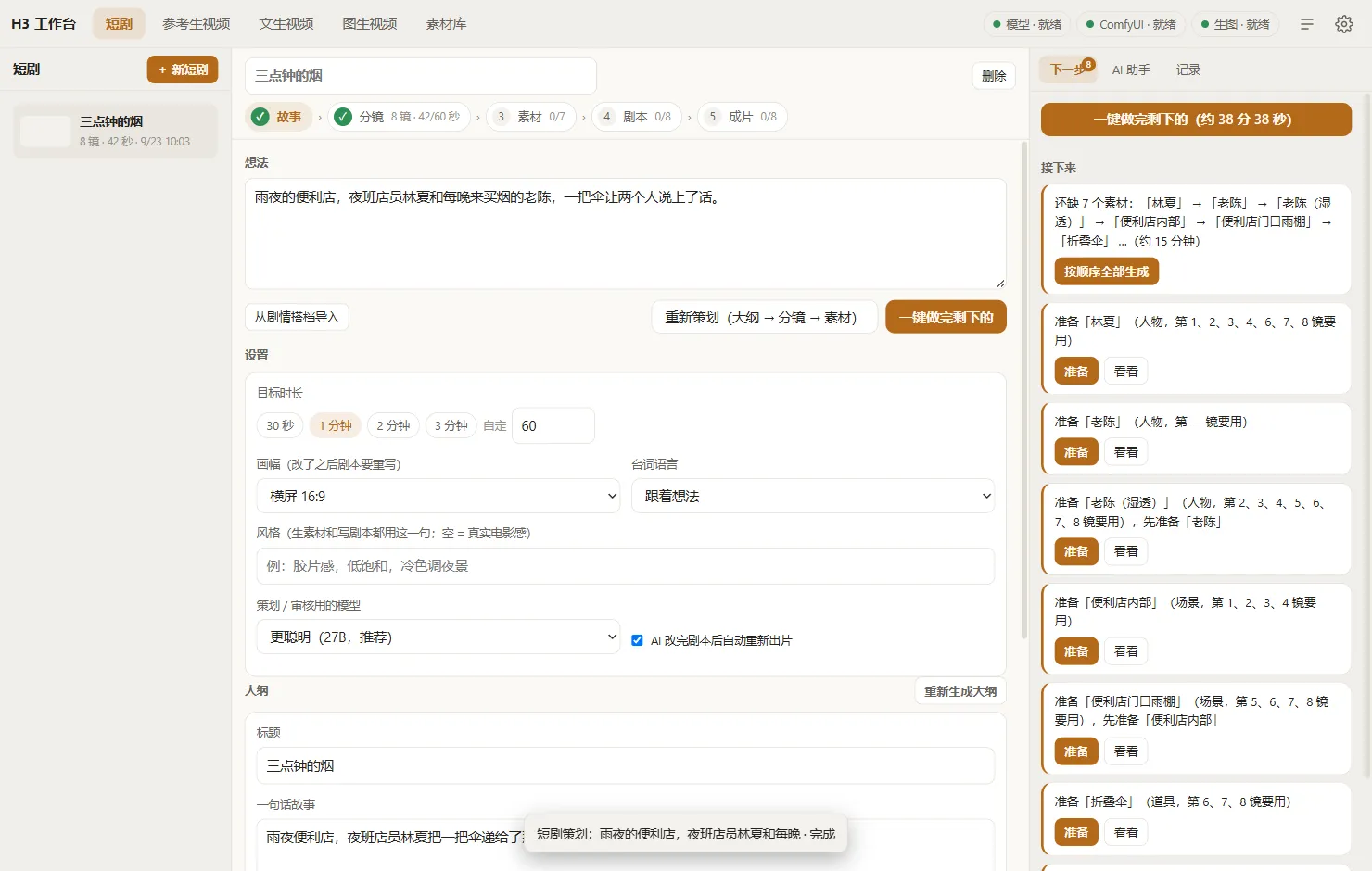Go to step 3 素材
This screenshot has height=871, width=1372.
coord(531,117)
